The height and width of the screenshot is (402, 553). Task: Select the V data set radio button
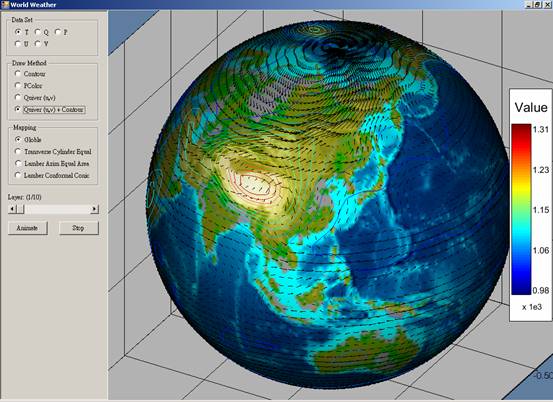(x=38, y=44)
